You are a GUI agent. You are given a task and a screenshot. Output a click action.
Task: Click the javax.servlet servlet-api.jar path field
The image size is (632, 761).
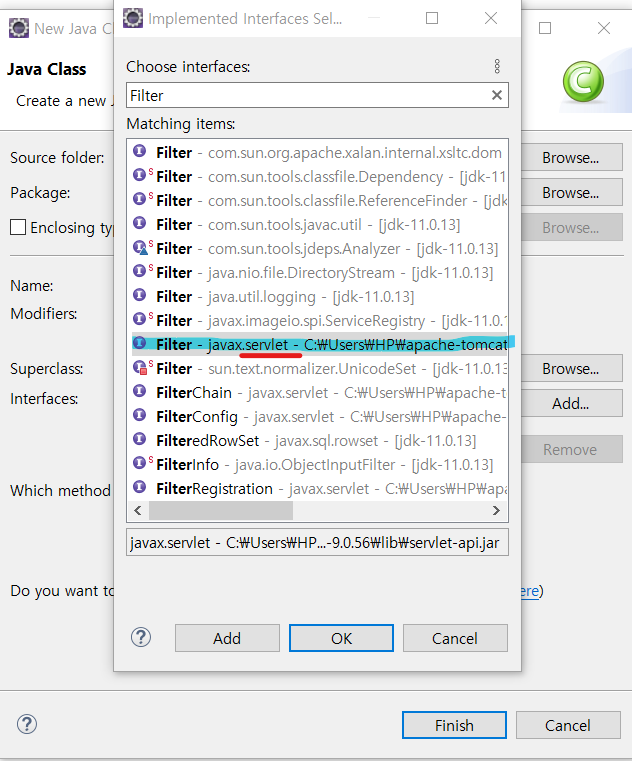(317, 542)
